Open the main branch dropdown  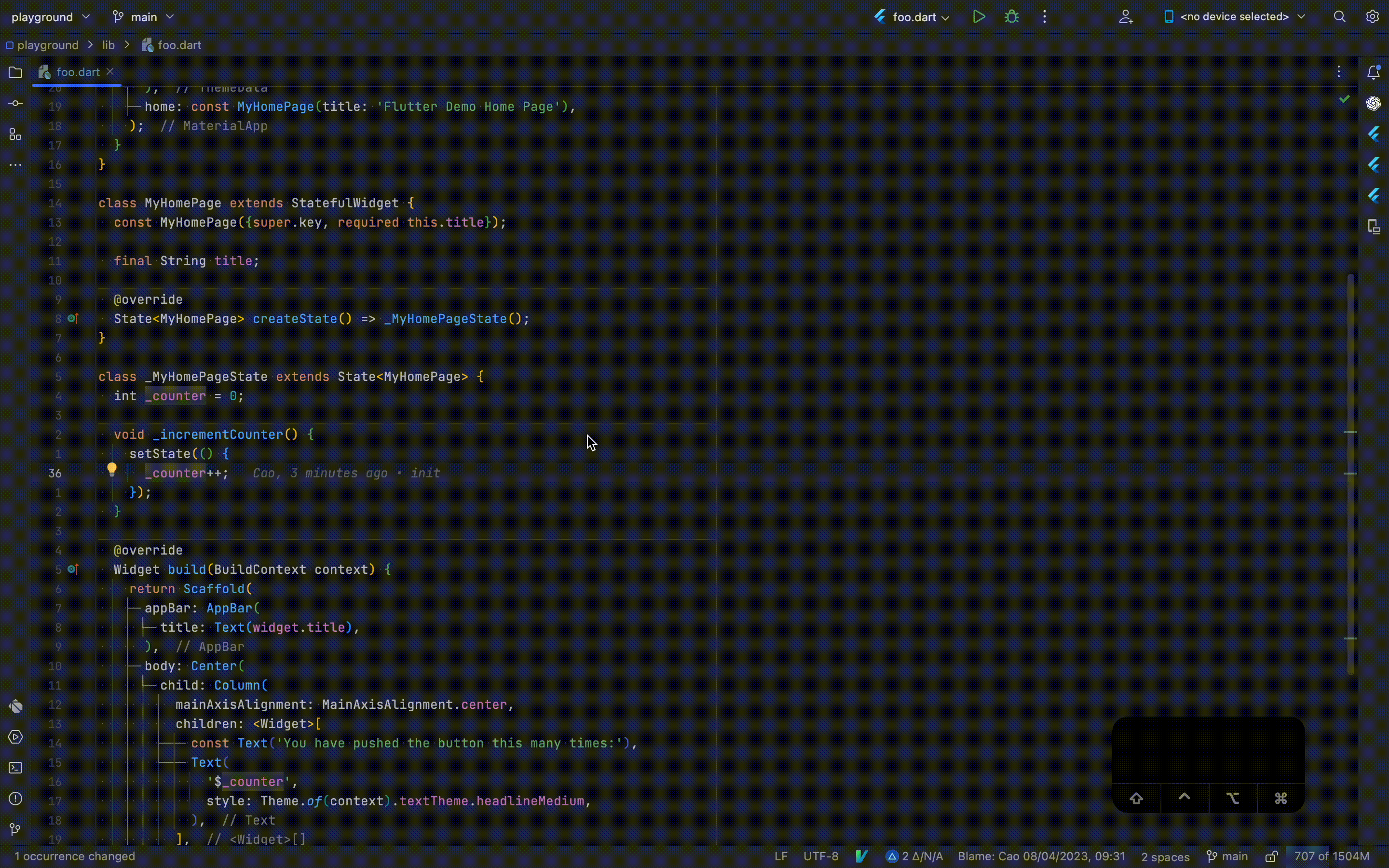[144, 17]
